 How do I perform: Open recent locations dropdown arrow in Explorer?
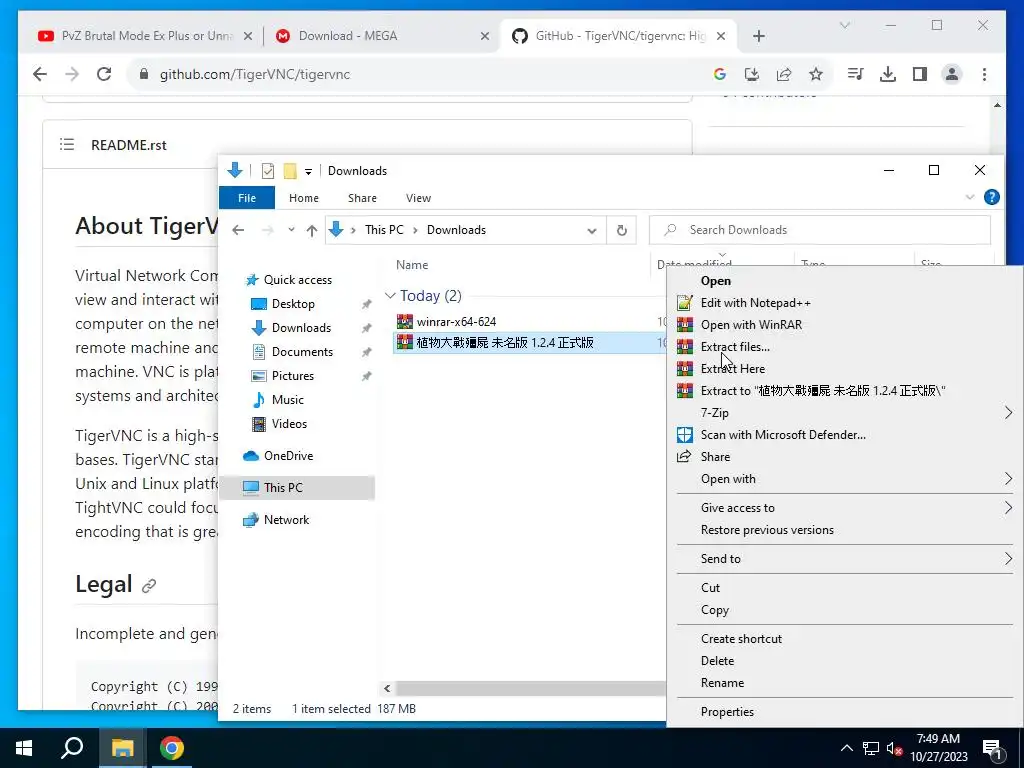coord(291,230)
